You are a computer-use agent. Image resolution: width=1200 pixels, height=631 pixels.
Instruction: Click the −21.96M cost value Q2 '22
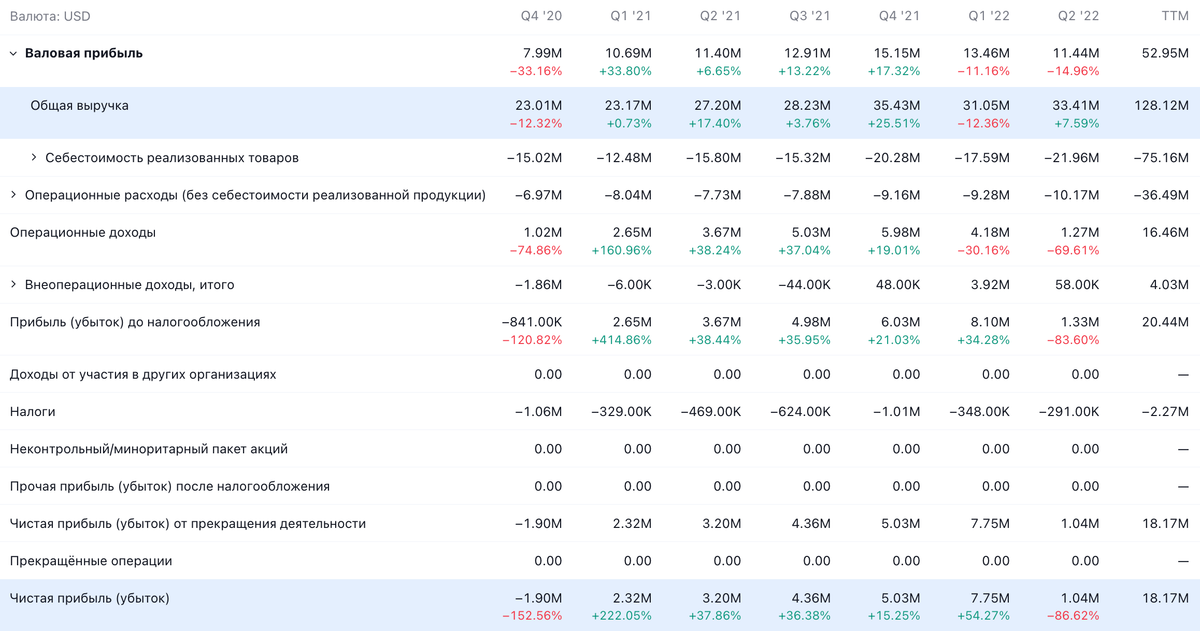click(x=1070, y=158)
